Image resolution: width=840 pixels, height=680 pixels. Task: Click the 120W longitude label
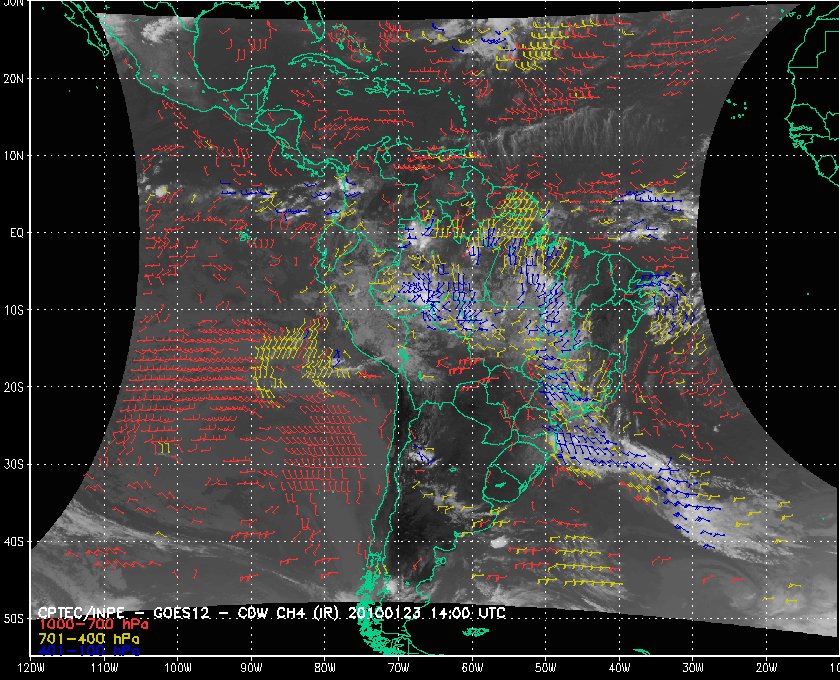[31, 668]
